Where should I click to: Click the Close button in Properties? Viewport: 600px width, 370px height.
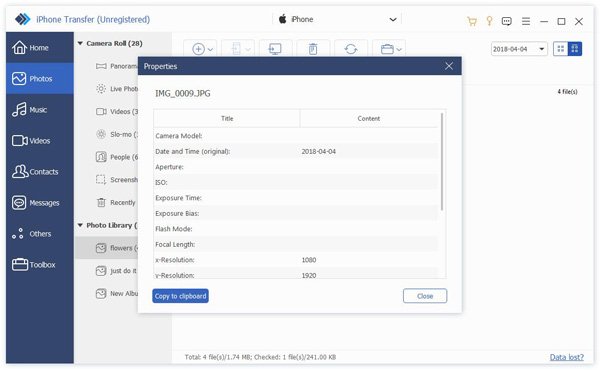point(425,296)
